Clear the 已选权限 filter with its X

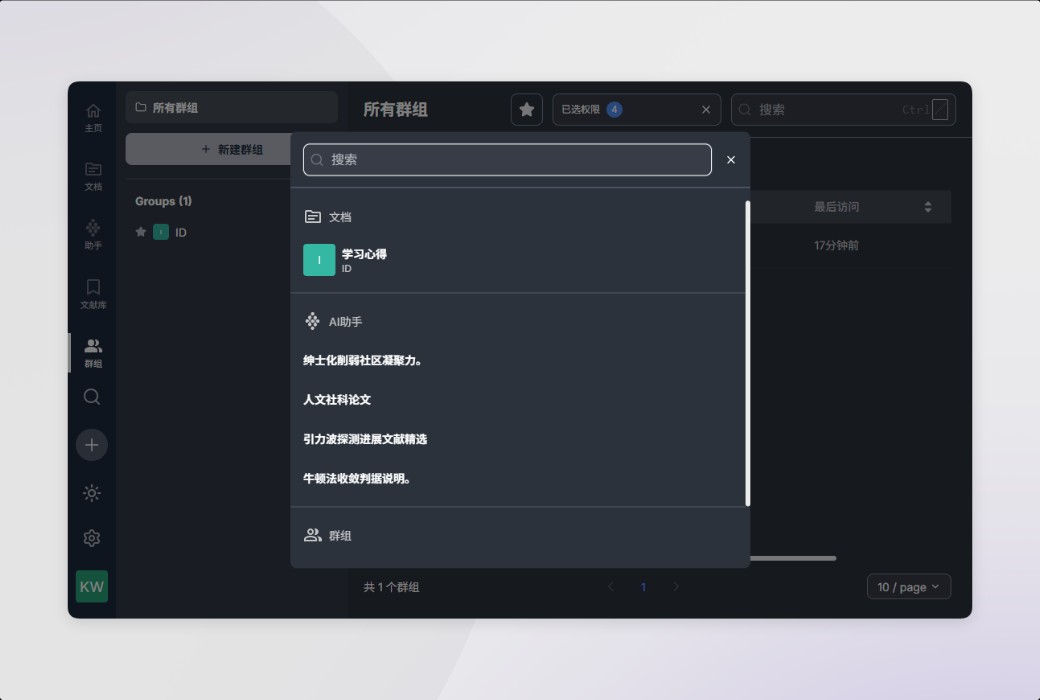[706, 109]
